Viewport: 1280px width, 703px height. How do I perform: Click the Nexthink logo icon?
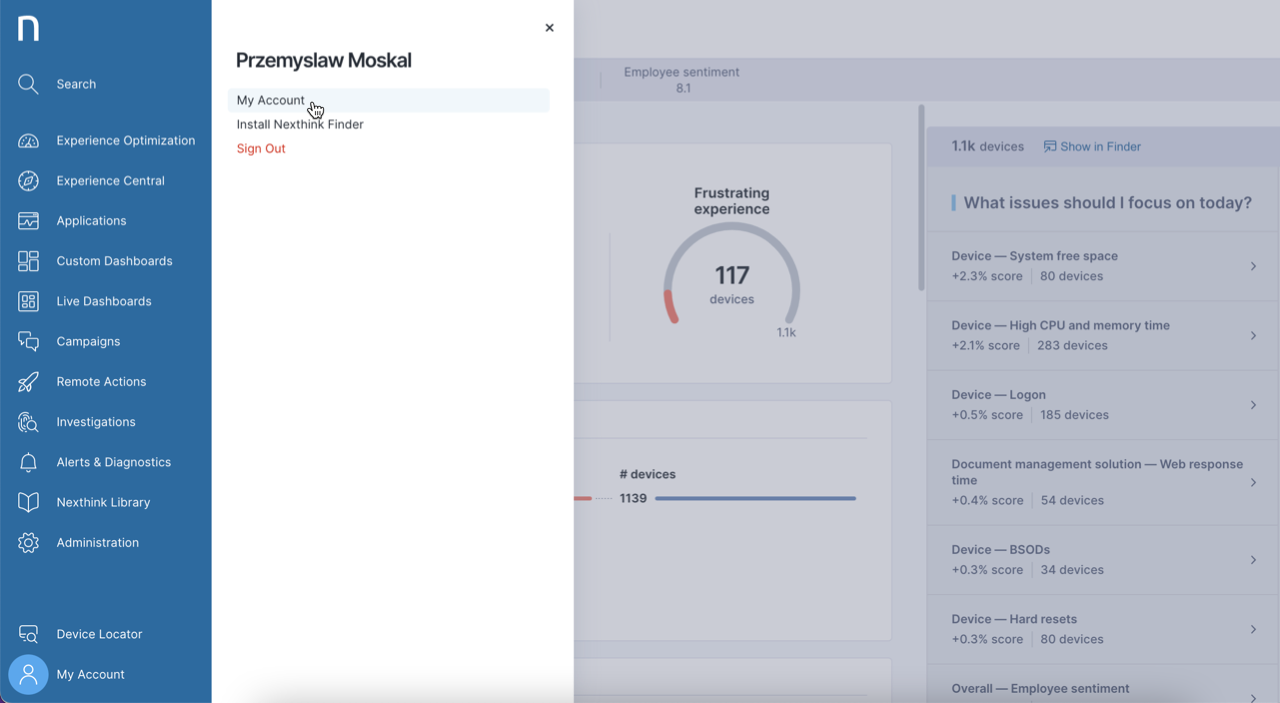pyautogui.click(x=28, y=29)
